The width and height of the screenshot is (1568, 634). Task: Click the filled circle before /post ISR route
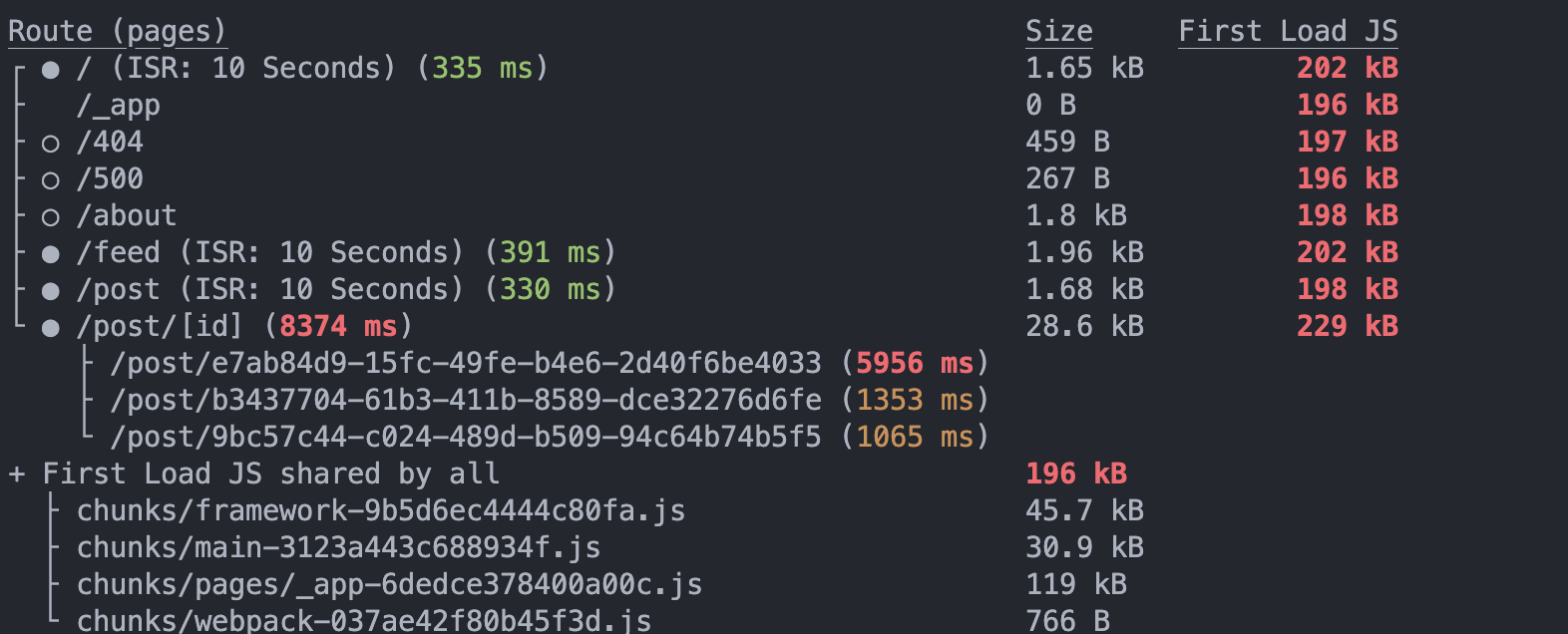pyautogui.click(x=51, y=291)
